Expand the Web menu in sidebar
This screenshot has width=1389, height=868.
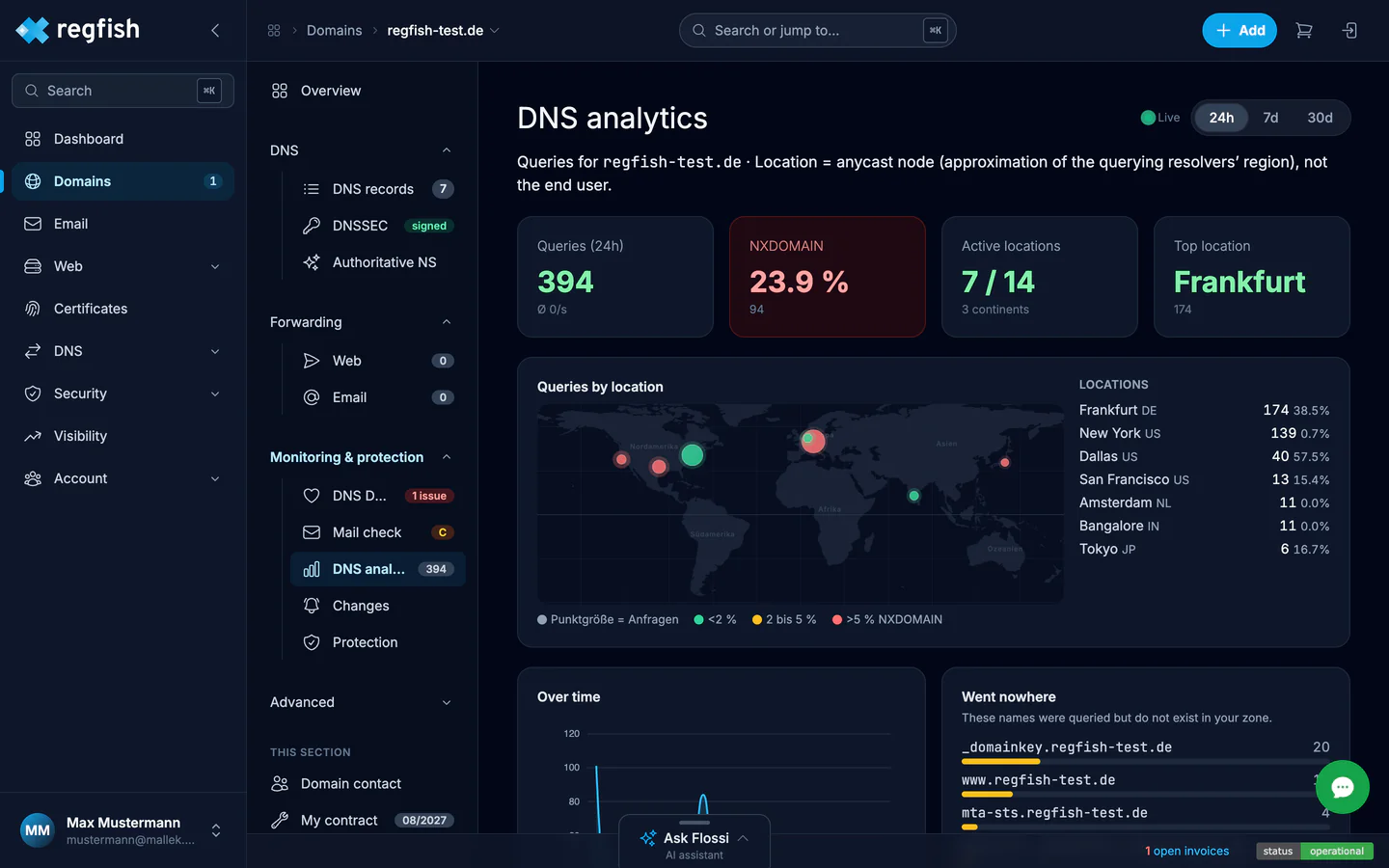click(123, 266)
